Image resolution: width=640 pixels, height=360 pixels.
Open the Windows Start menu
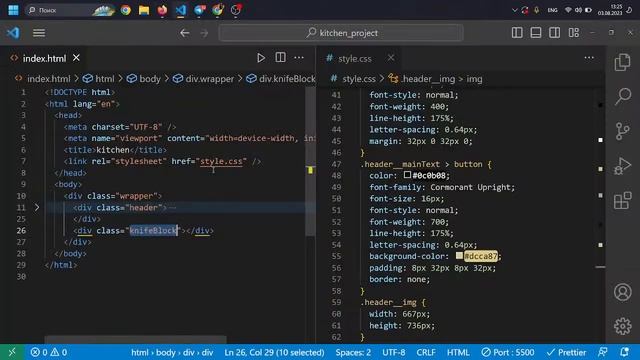click(x=13, y=10)
